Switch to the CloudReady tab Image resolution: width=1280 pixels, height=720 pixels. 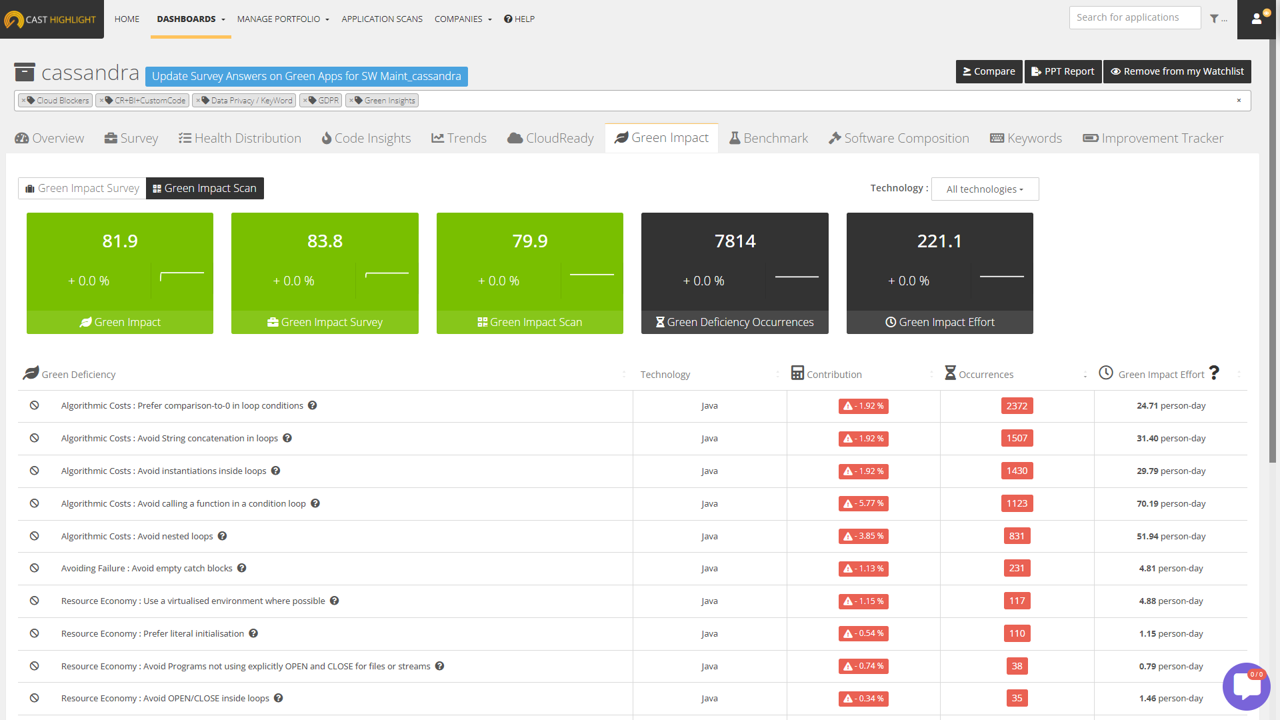550,138
